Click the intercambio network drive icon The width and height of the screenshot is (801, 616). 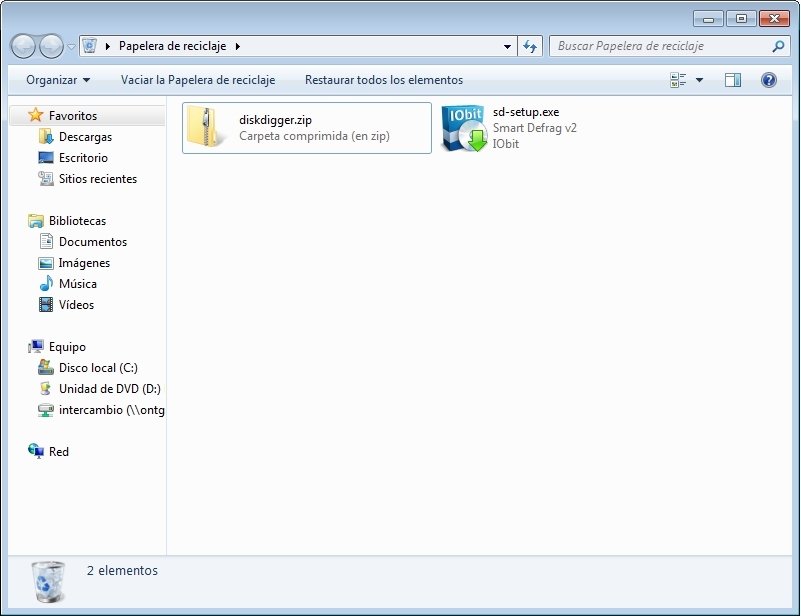click(x=46, y=410)
